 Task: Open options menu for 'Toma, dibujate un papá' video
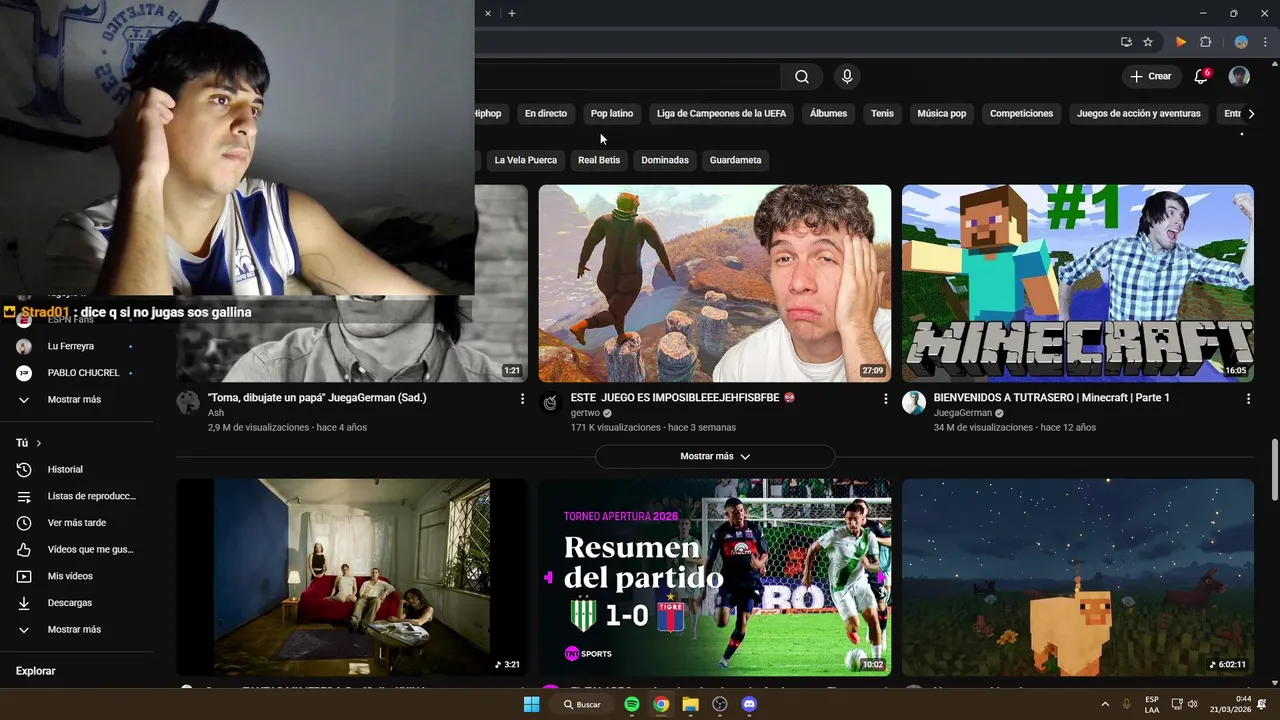522,399
